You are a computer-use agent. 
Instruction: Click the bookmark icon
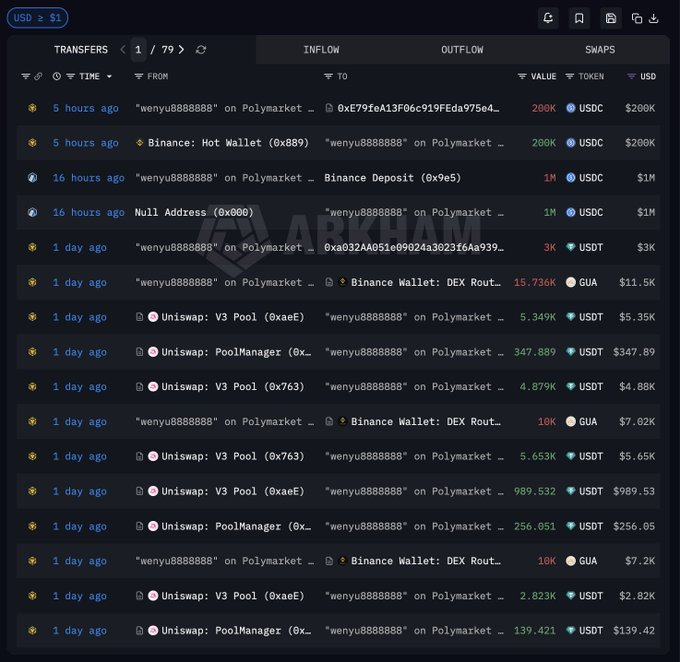(579, 18)
